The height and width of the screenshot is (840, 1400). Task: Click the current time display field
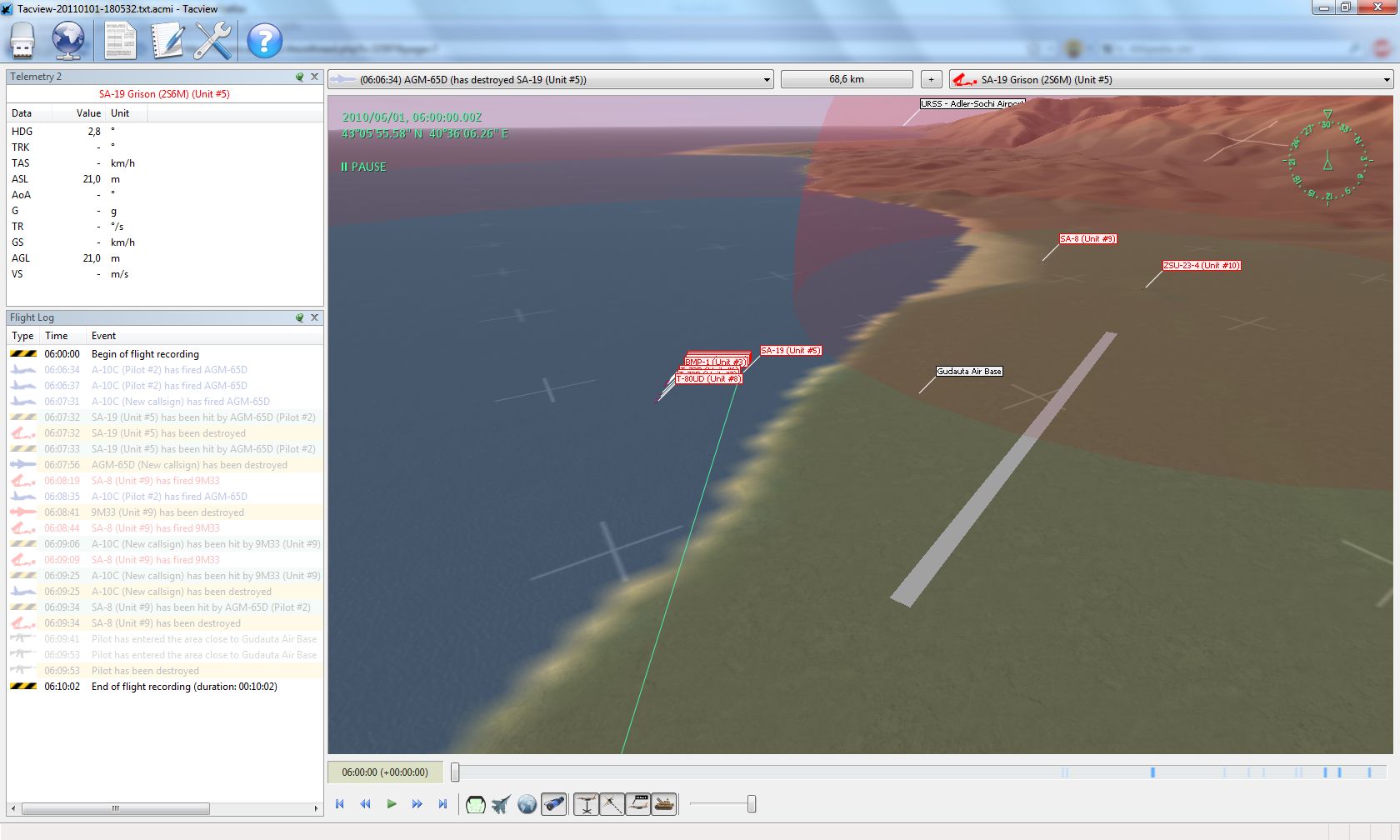[385, 772]
